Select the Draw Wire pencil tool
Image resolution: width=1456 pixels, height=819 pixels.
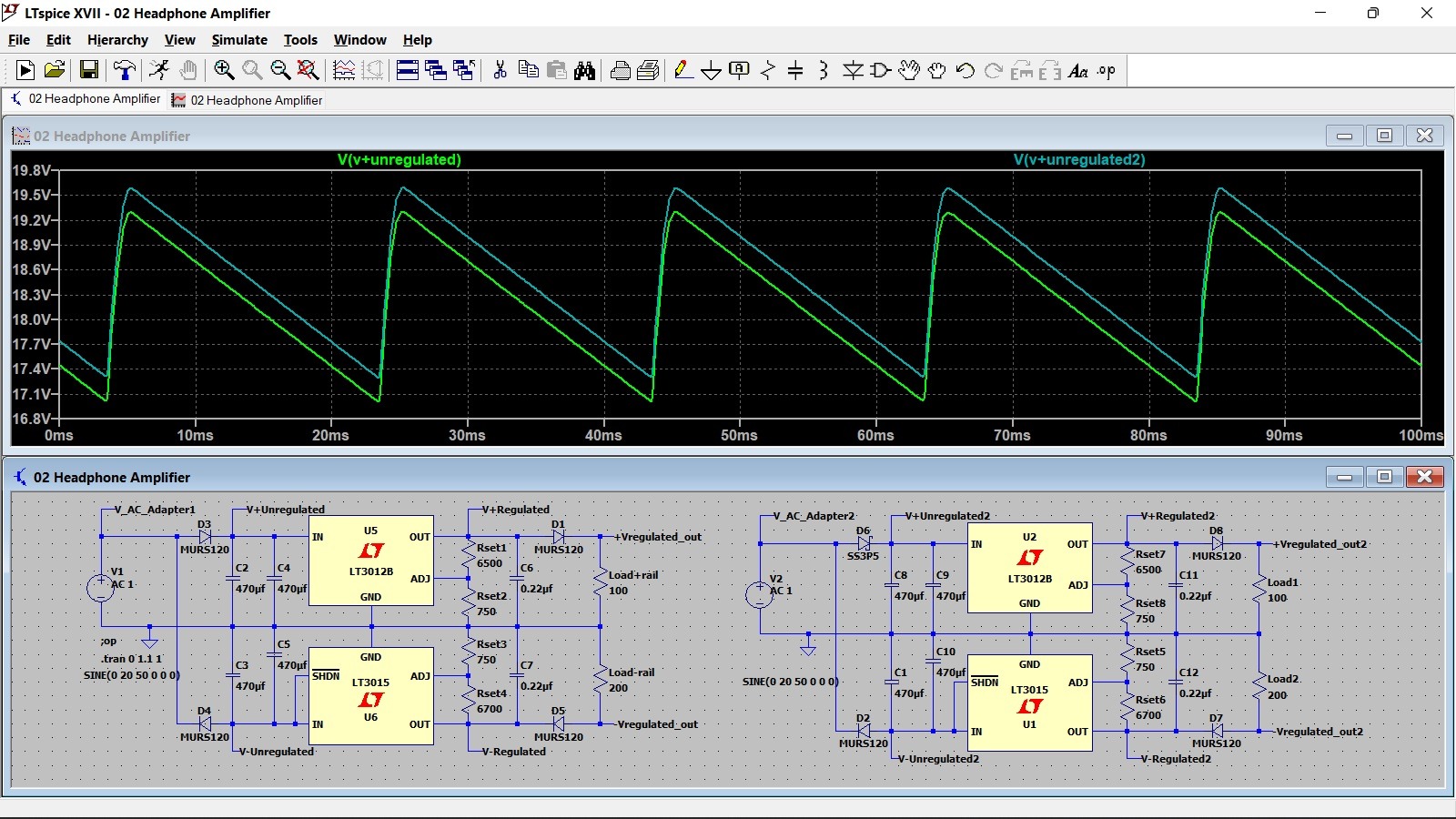click(684, 70)
